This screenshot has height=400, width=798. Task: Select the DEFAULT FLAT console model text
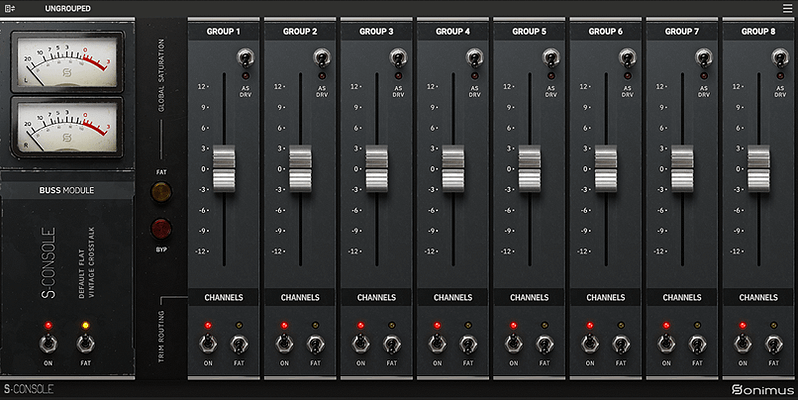tap(81, 273)
